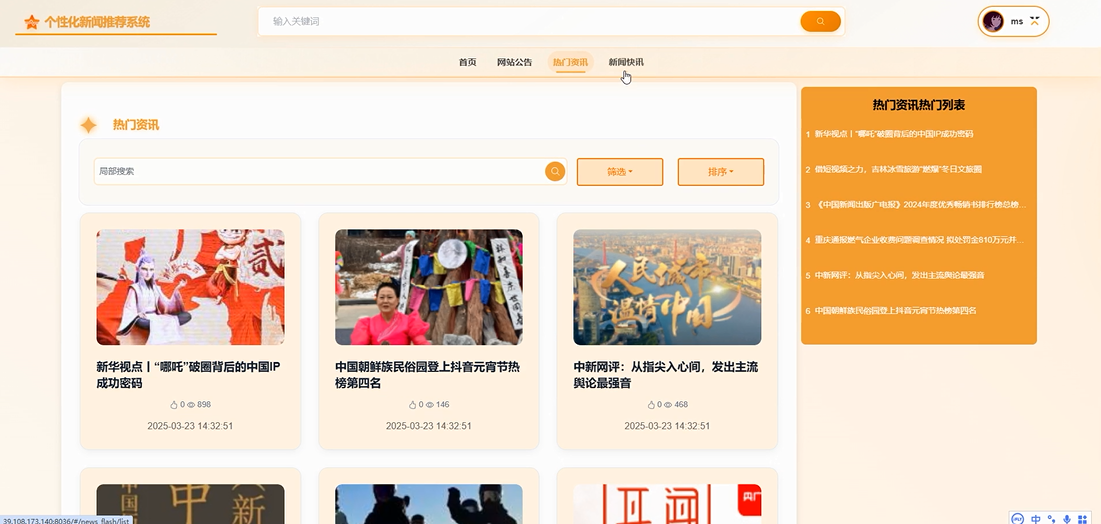
Task: Expand the ms user menu arrow
Action: click(x=1034, y=21)
